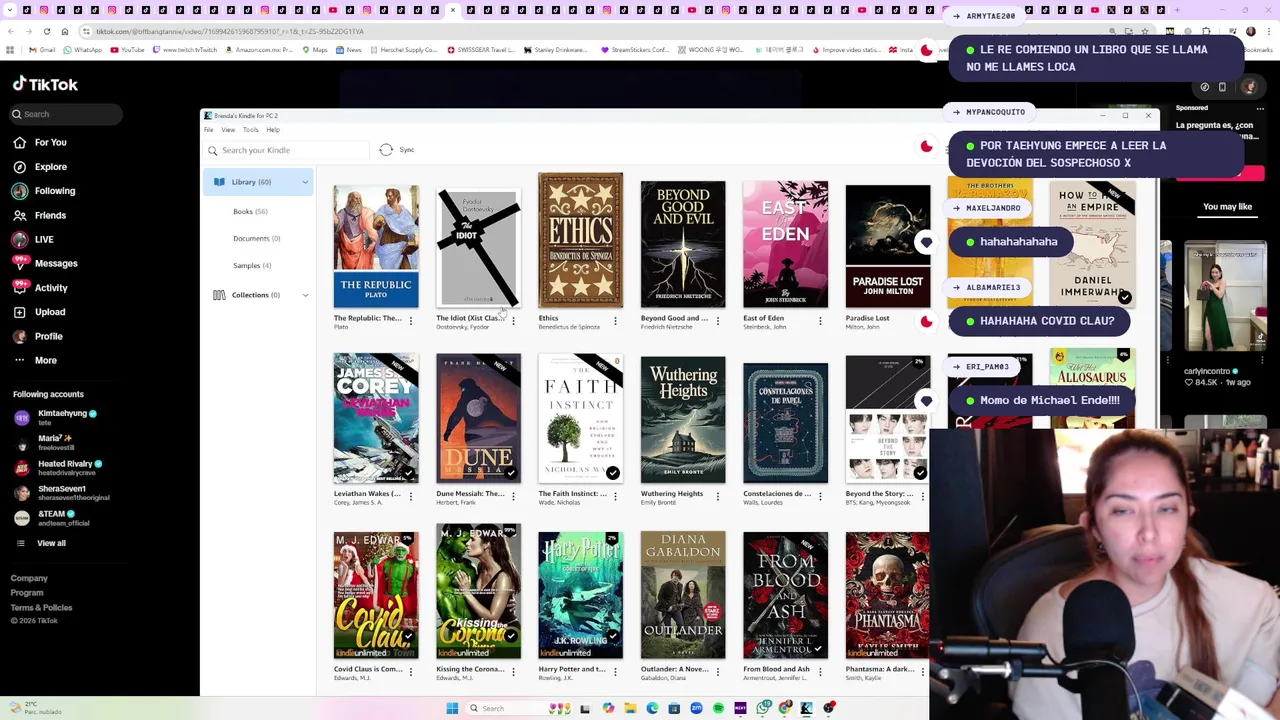Open TikTok For You feed icon

click(19, 143)
